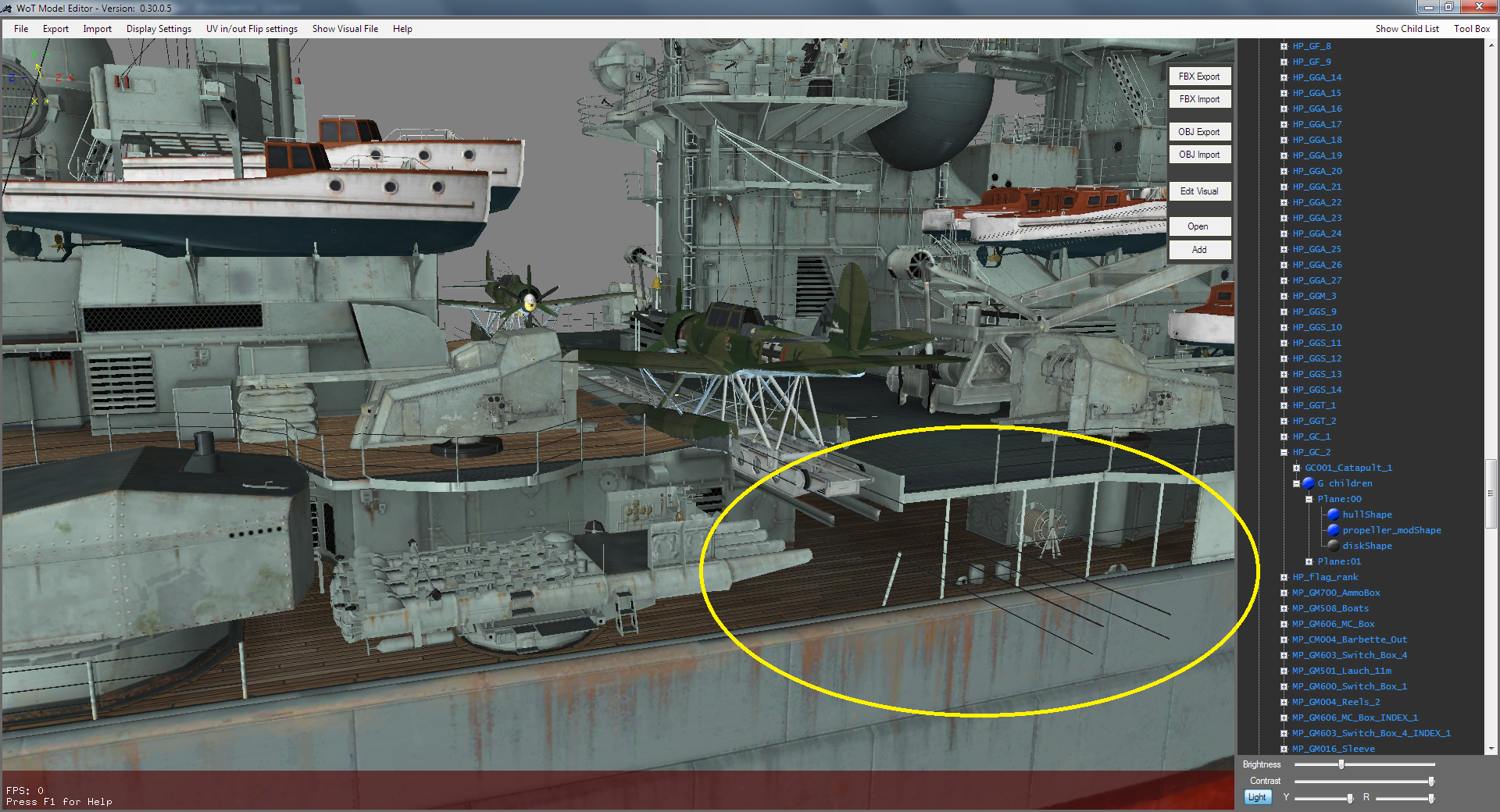Collapse the Plane:00 tree node
The image size is (1500, 812).
point(1309,499)
